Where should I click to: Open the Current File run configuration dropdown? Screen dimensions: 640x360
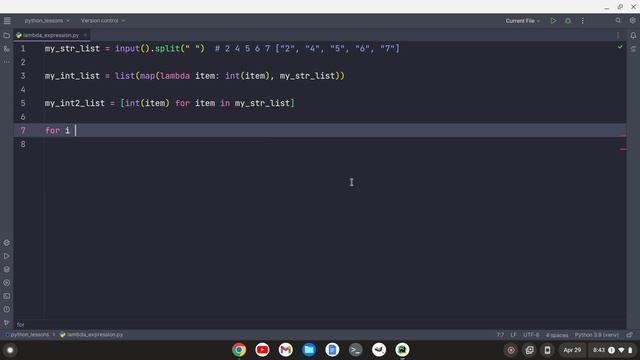522,21
